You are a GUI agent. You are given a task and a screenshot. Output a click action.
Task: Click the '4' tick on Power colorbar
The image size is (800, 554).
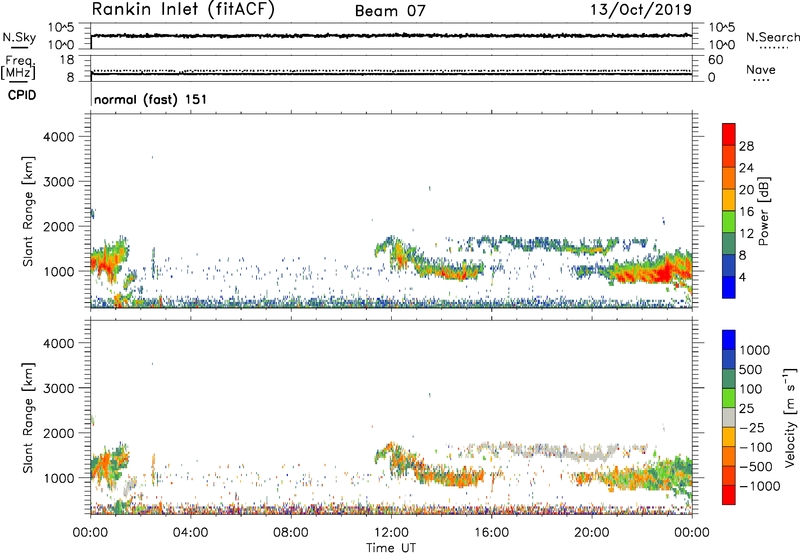tap(742, 277)
